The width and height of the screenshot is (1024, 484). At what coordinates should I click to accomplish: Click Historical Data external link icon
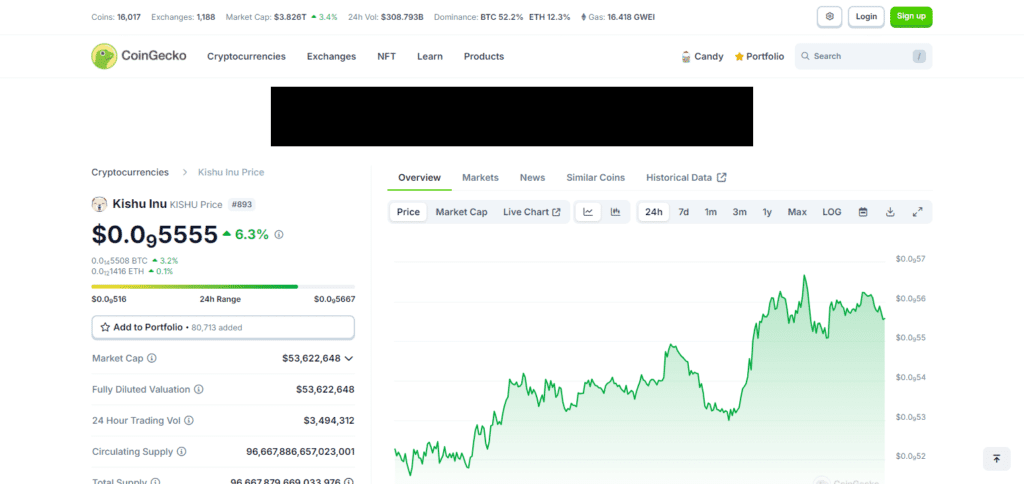click(722, 177)
